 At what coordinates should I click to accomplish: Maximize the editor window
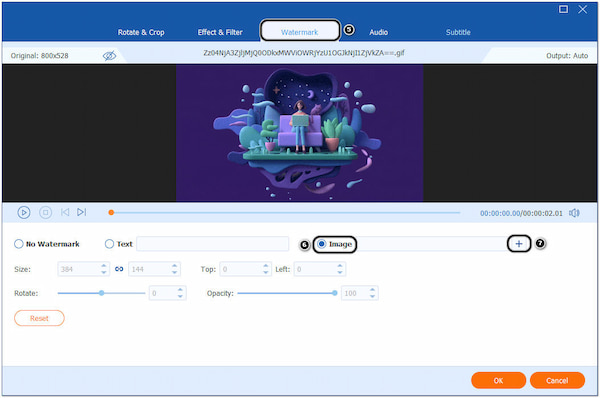(563, 9)
